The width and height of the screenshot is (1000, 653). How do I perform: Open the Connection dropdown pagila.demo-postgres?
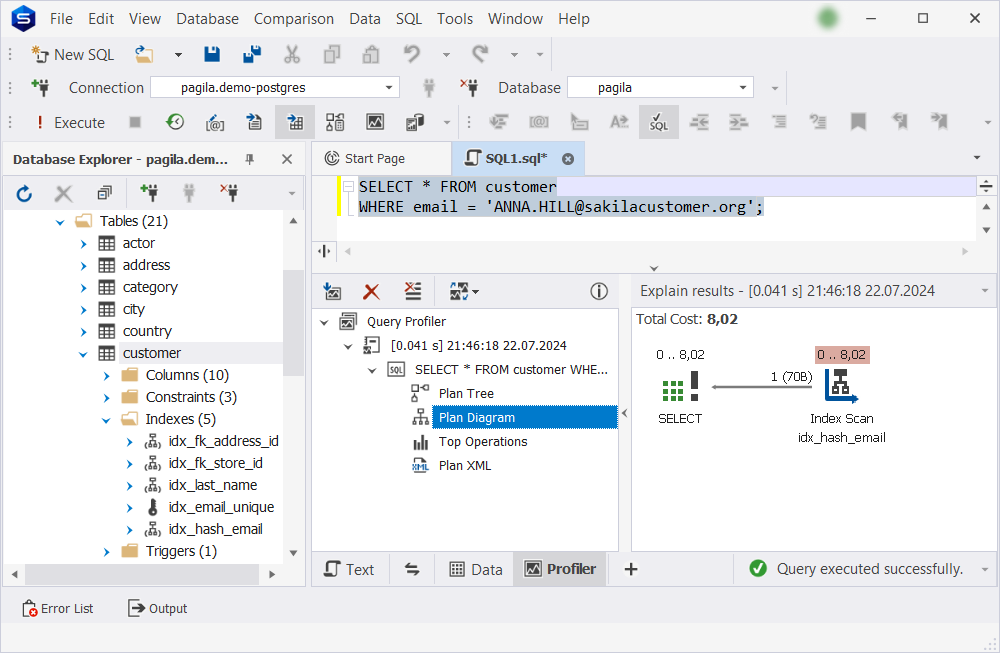(275, 87)
